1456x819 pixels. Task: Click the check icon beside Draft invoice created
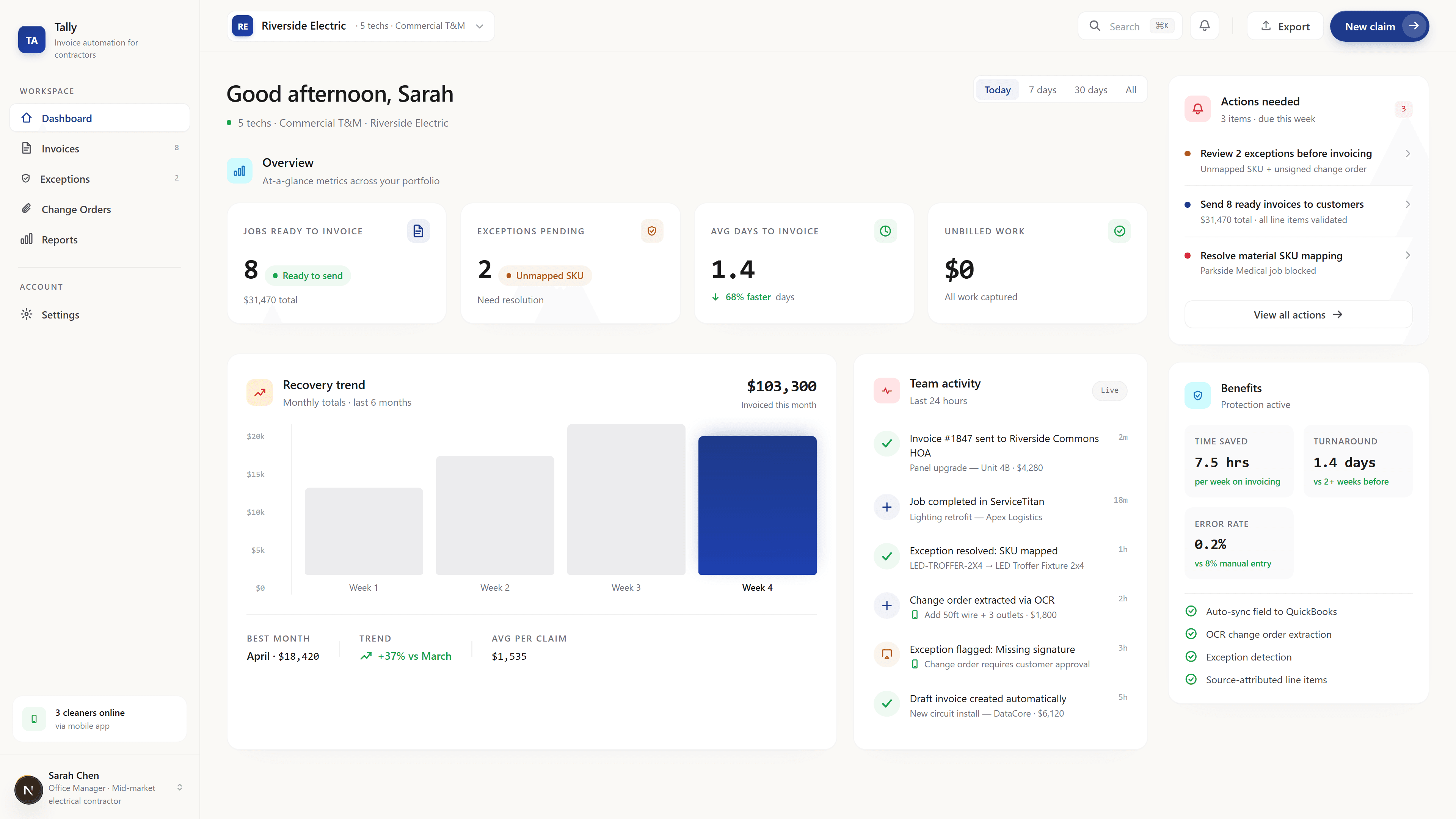[x=887, y=704]
